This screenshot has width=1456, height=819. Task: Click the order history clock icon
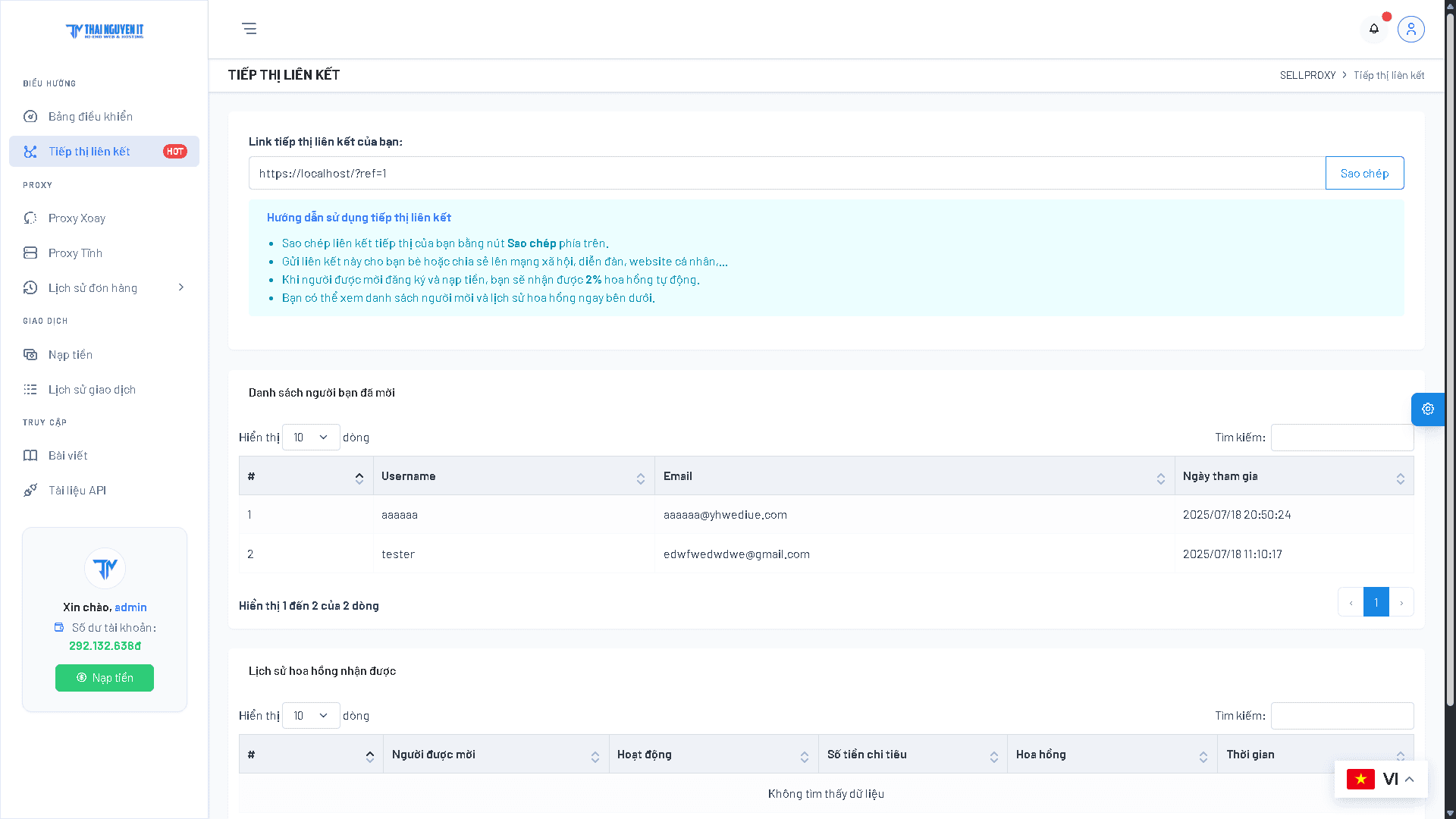click(x=30, y=287)
